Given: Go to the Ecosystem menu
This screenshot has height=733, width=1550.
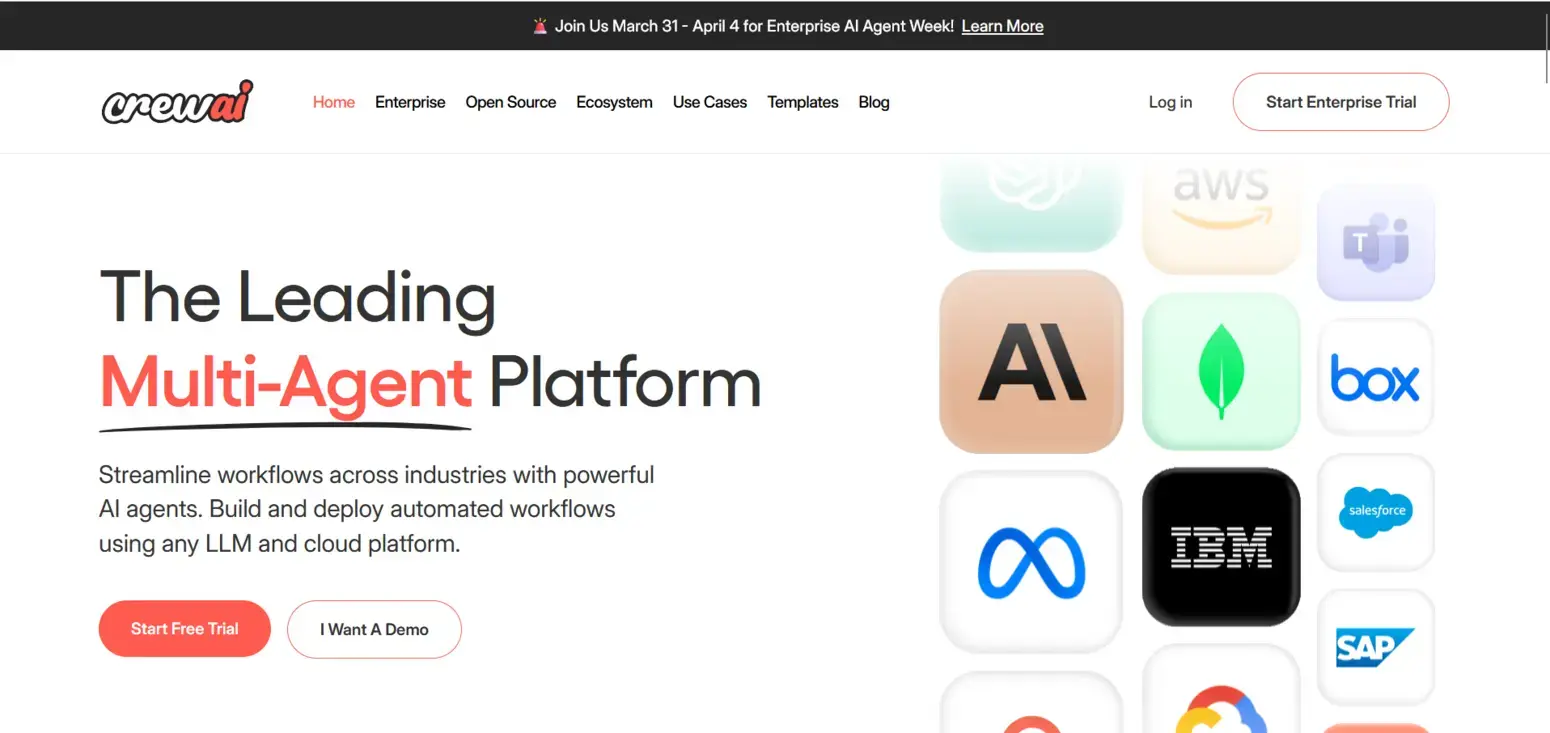Looking at the screenshot, I should [614, 102].
